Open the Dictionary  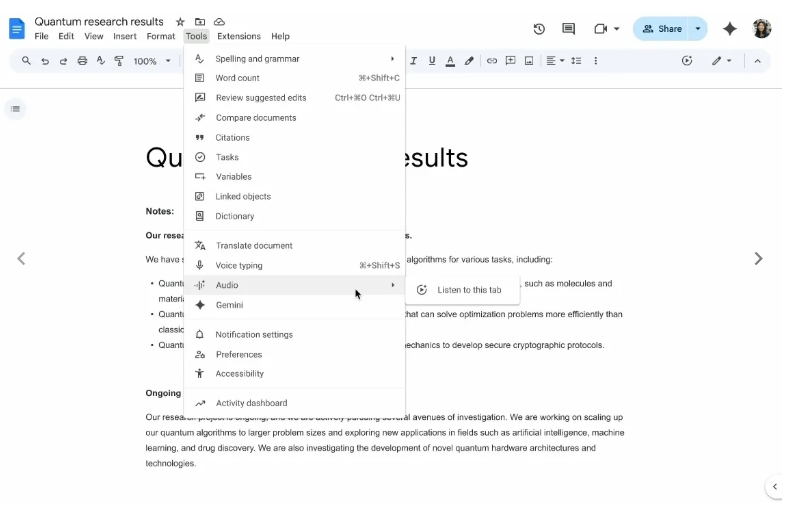coord(295,216)
